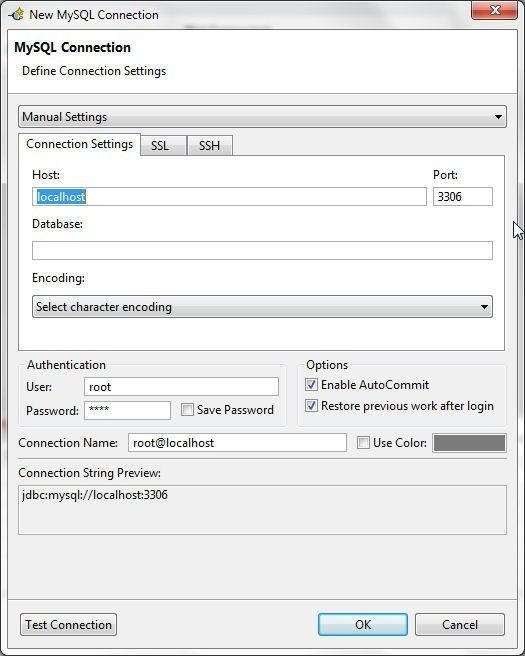525x656 pixels.
Task: Close the New MySQL Connection dialog
Action: tap(494, 10)
